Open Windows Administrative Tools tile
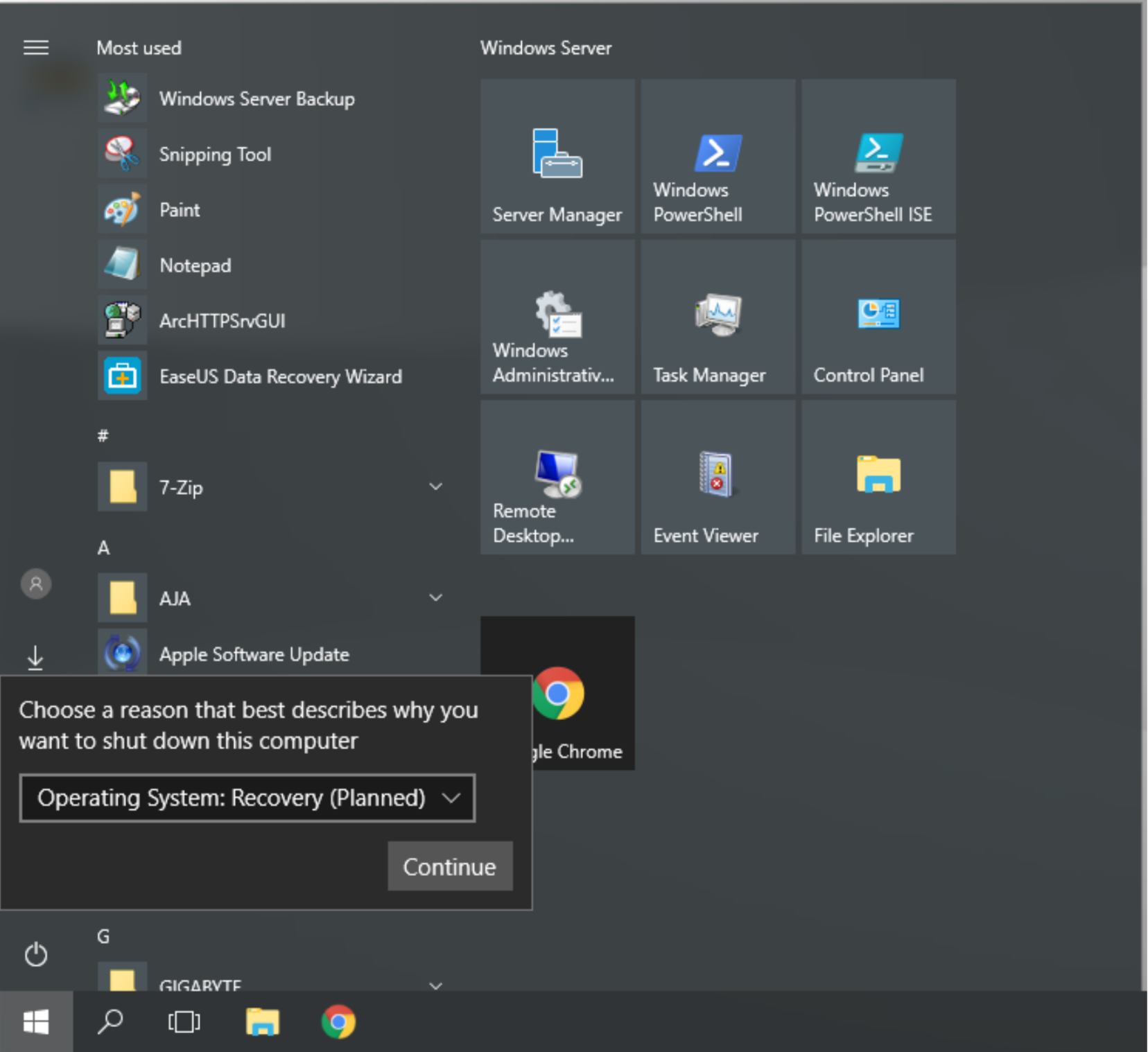Screen dimensions: 1148x1052 (x=557, y=317)
